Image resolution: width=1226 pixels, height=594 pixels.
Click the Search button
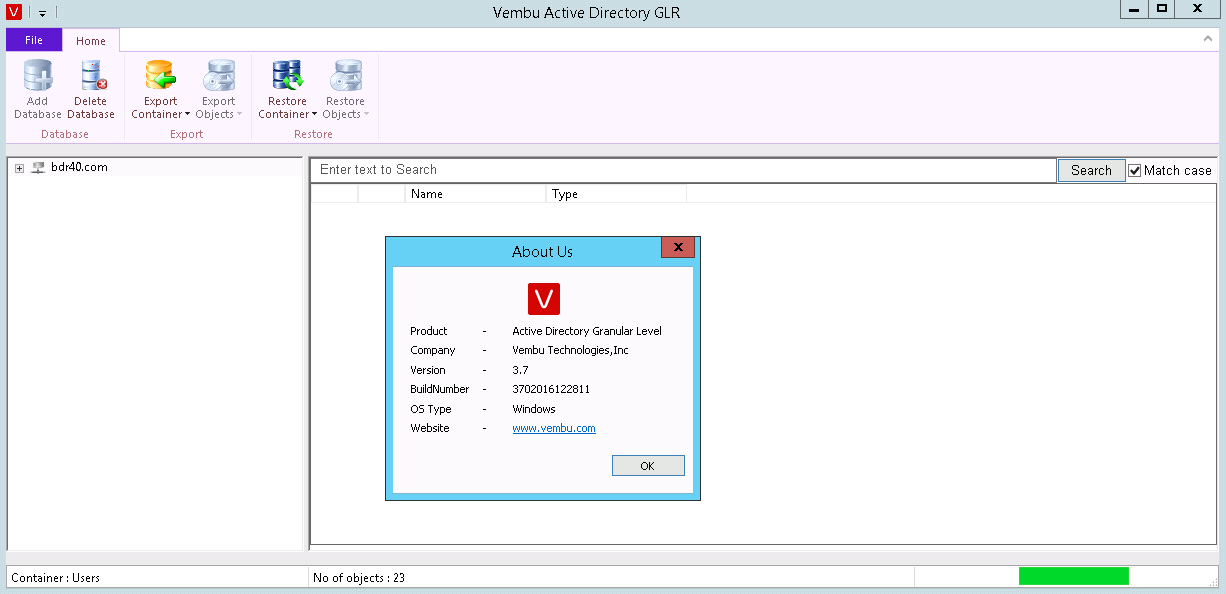(x=1091, y=170)
